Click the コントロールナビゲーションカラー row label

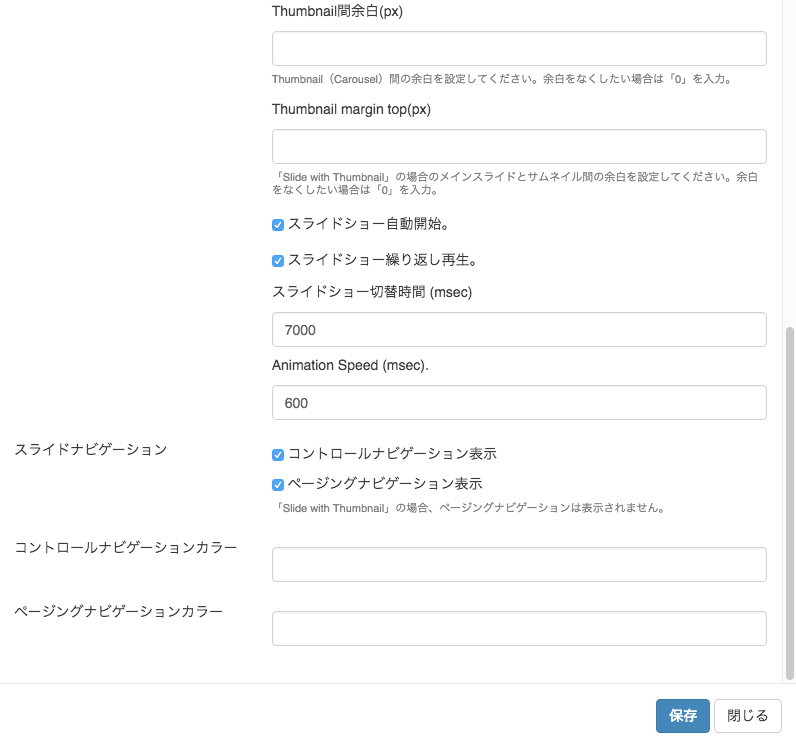(126, 548)
